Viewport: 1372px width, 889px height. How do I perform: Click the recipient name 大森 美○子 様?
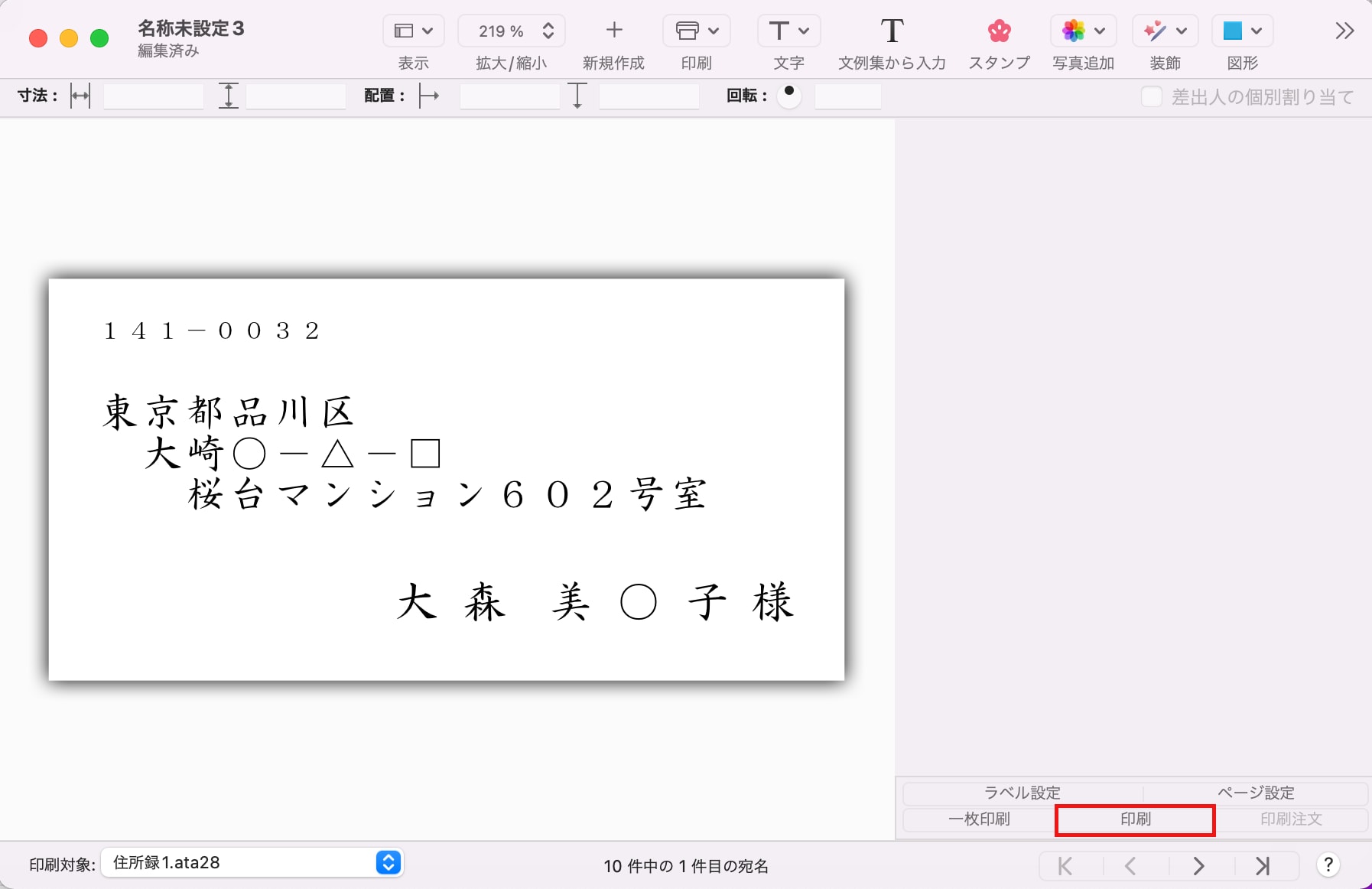597,601
